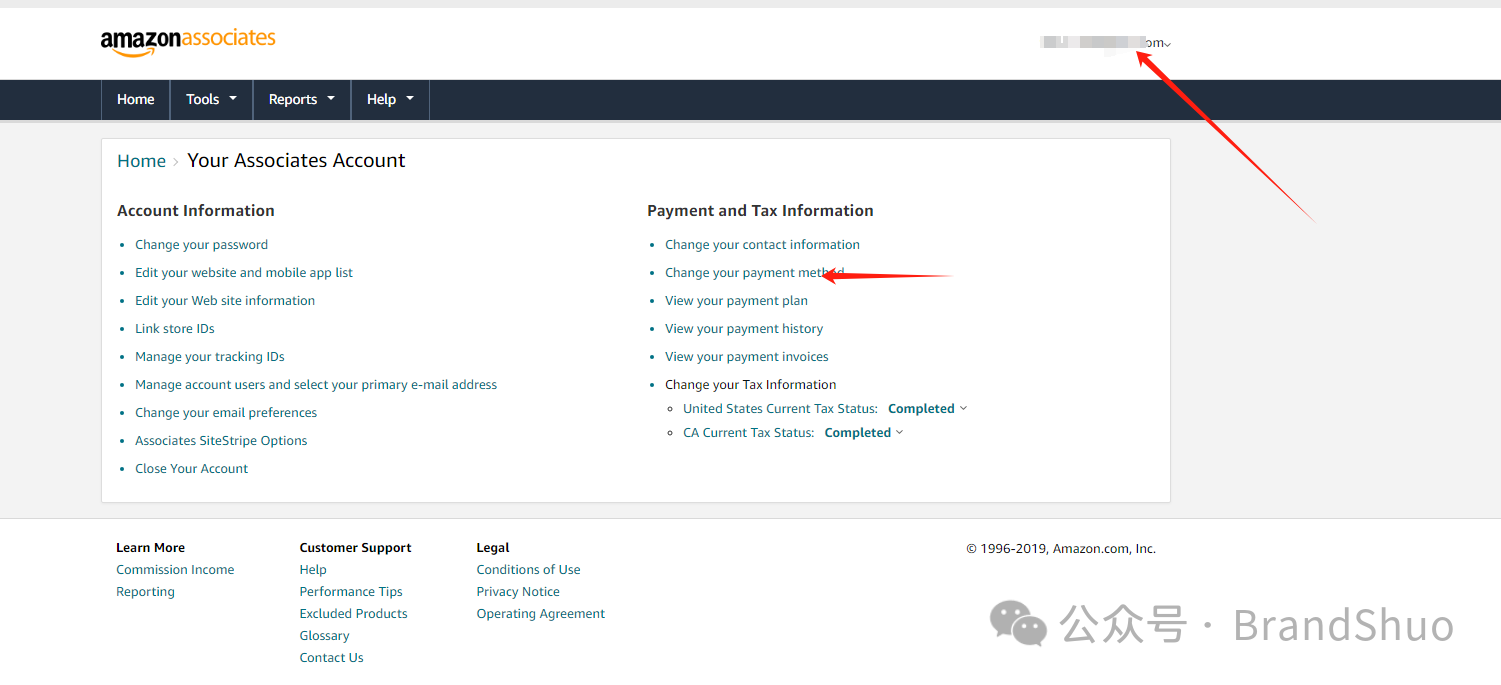
Task: Expand United States tax status Completed dropdown
Action: (927, 409)
